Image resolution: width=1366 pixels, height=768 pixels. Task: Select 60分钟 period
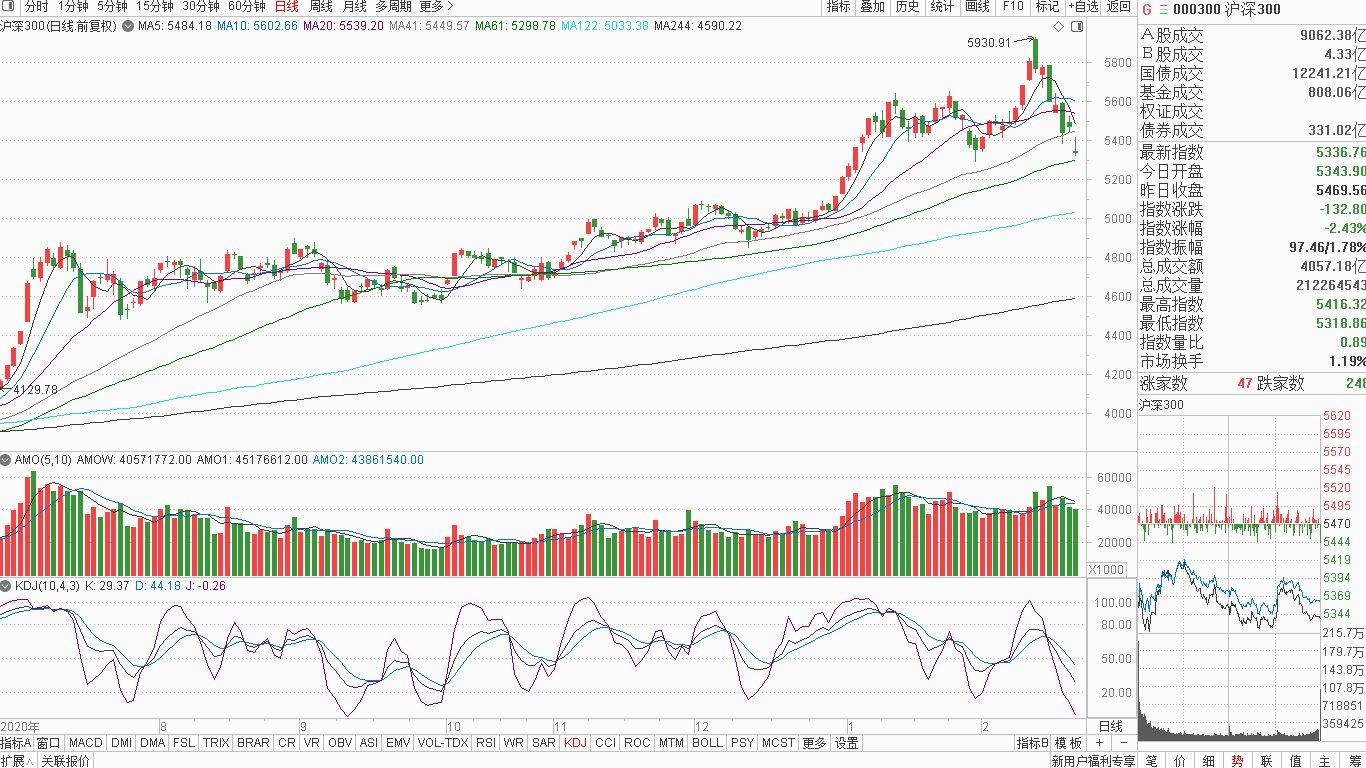click(246, 7)
